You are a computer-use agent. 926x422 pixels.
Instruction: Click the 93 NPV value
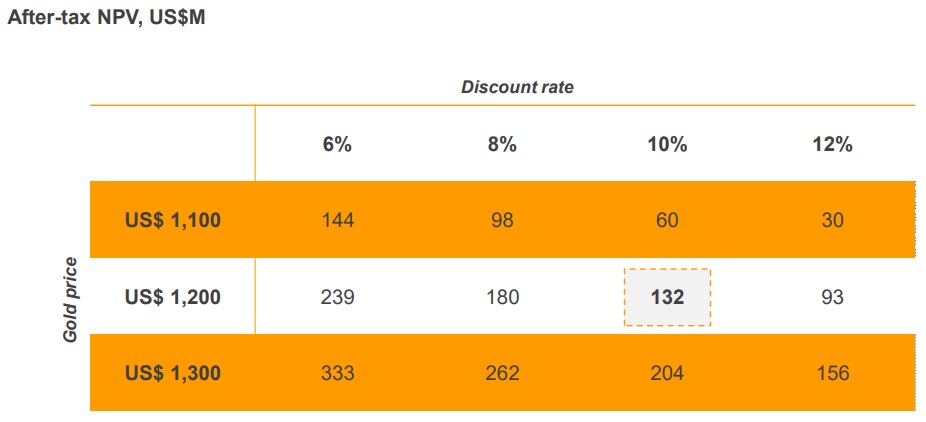pos(832,297)
